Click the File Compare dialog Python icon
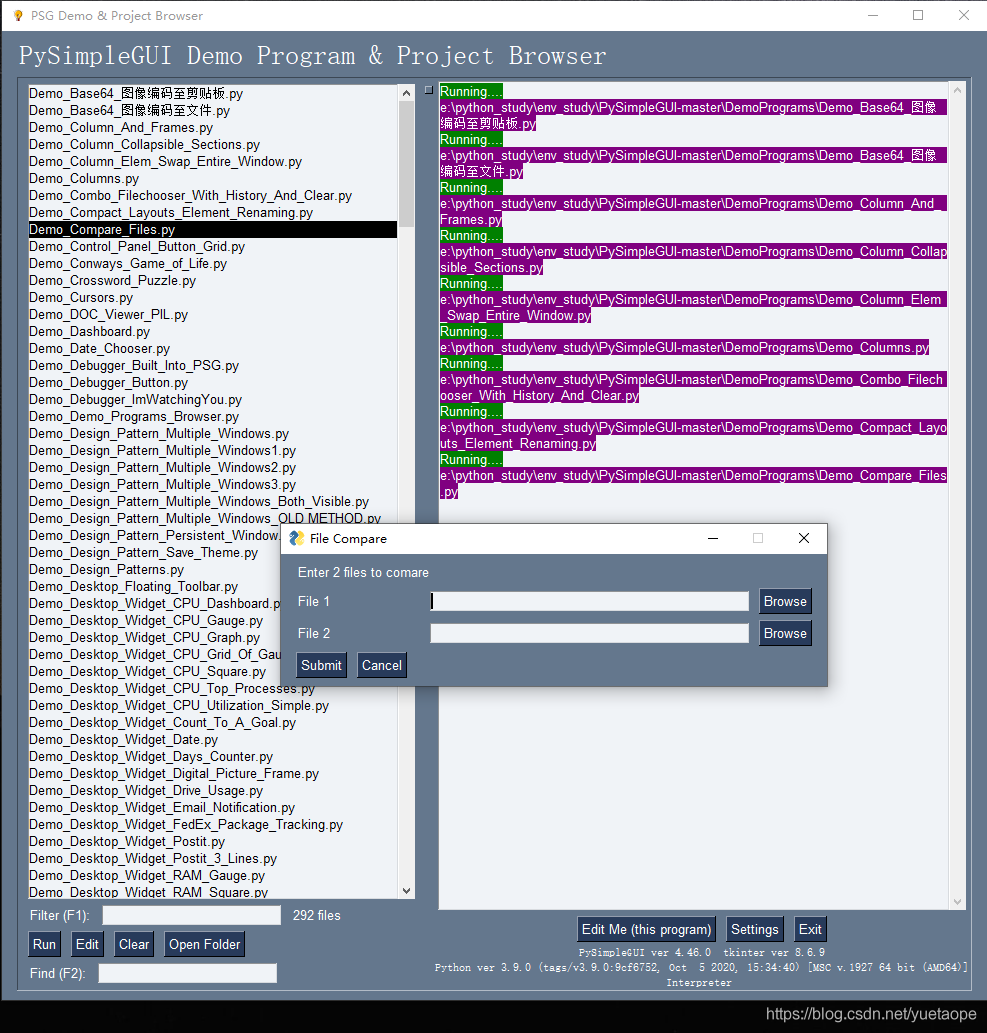Viewport: 987px width, 1033px height. (x=297, y=538)
